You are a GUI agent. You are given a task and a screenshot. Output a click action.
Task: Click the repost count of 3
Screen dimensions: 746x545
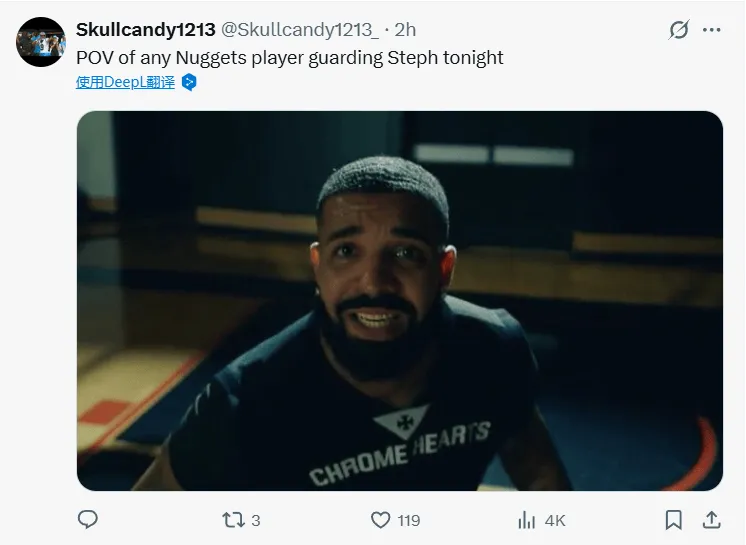[256, 520]
